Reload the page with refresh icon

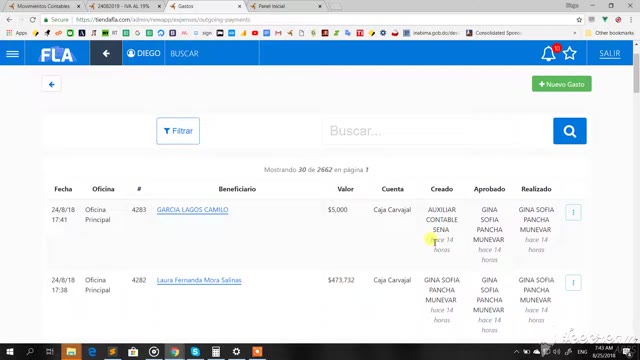(x=33, y=20)
